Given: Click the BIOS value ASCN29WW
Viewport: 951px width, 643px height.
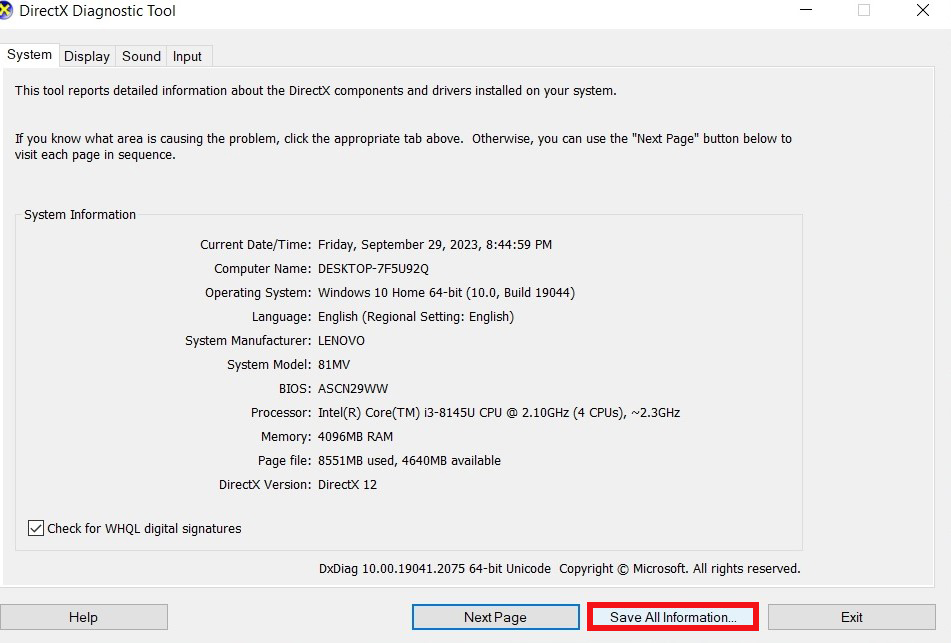Looking at the screenshot, I should coord(353,389).
